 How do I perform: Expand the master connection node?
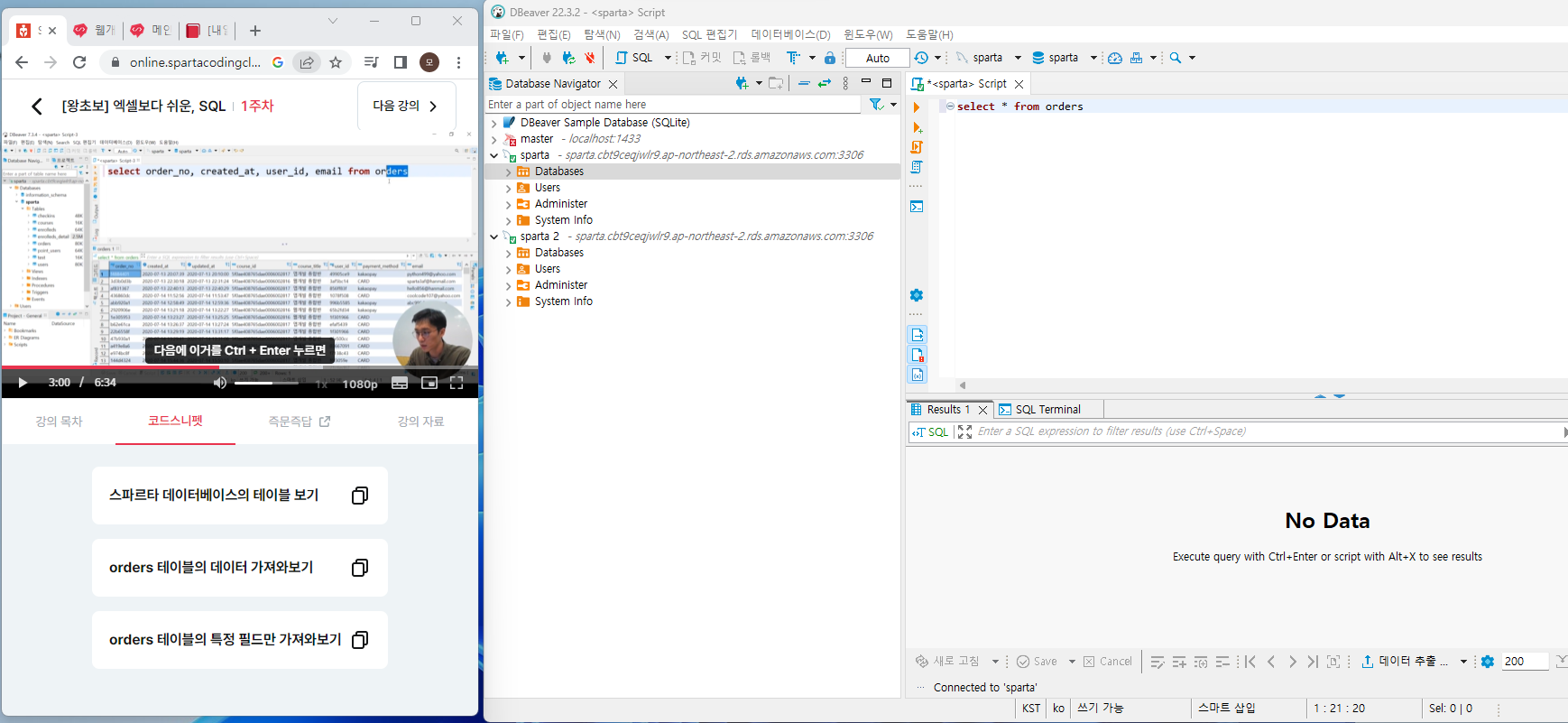493,139
